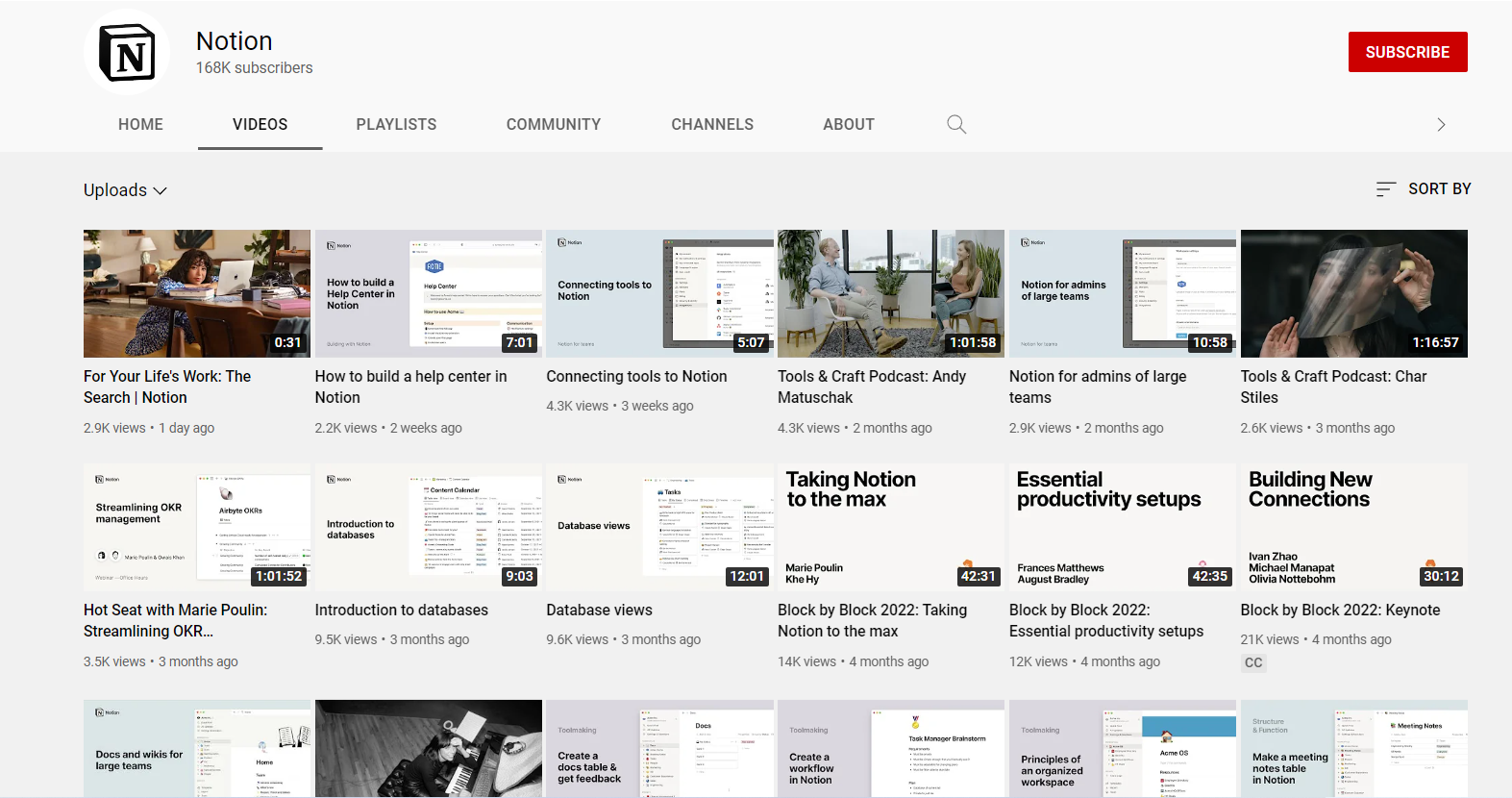Screen dimensions: 1512x798
Task: Open title 'For Your Life's Work: The Search'
Action: click(167, 387)
